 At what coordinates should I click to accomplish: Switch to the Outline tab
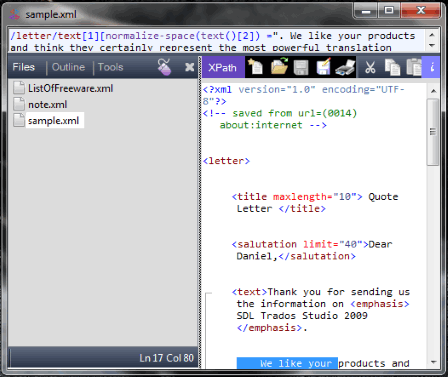(x=68, y=67)
